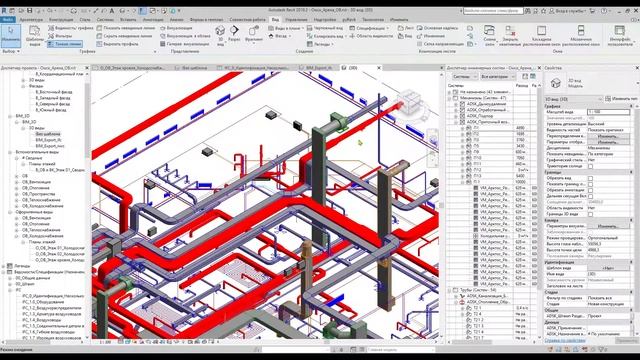Screen dimensions: 640x360
Task: Click Remove Hidden Lines (Скрыть невидимые линии)
Action: (x=124, y=36)
